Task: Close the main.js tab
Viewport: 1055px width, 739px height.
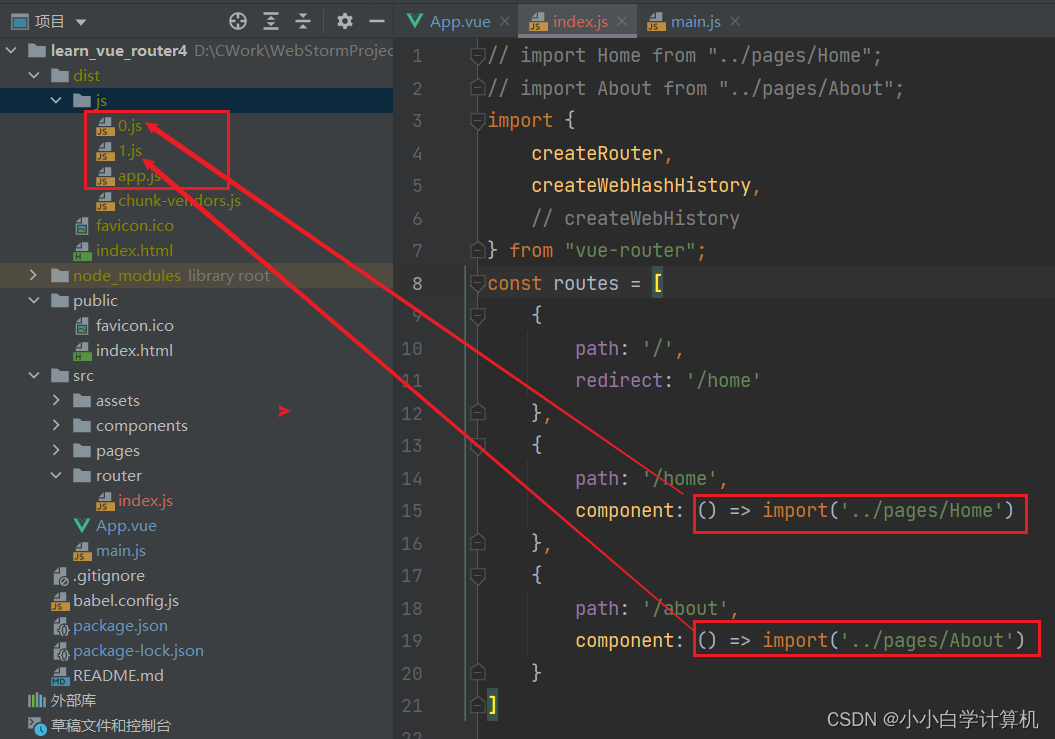Action: (735, 22)
